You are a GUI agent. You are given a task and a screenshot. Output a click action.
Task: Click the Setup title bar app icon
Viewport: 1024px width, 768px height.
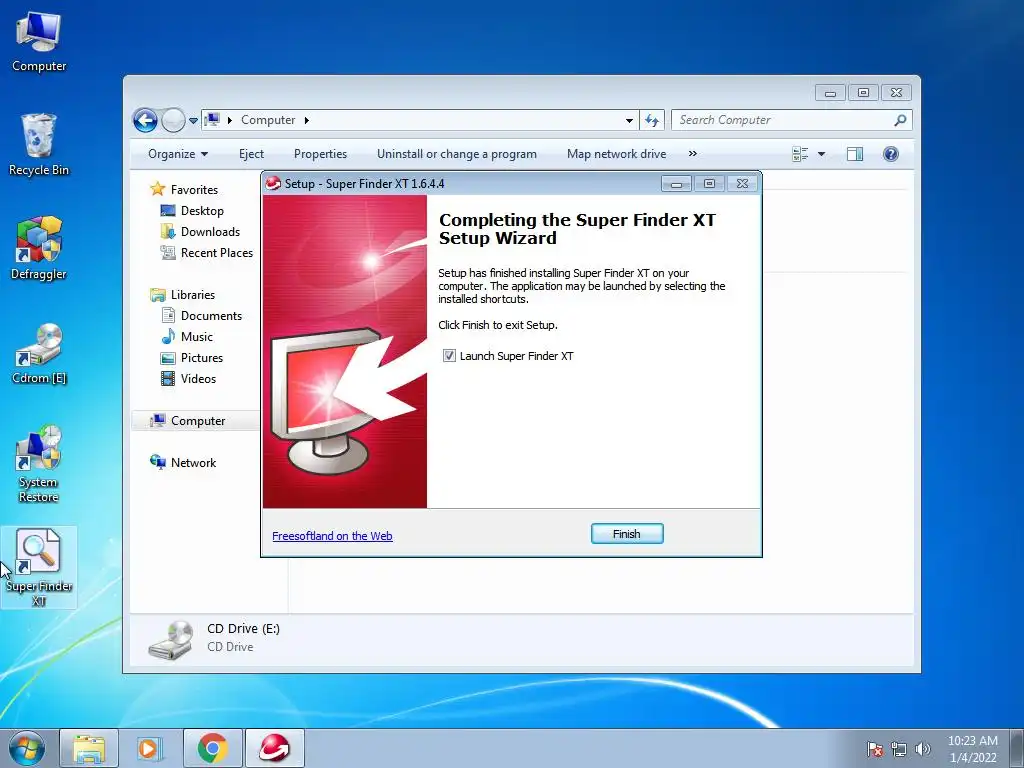click(x=274, y=184)
